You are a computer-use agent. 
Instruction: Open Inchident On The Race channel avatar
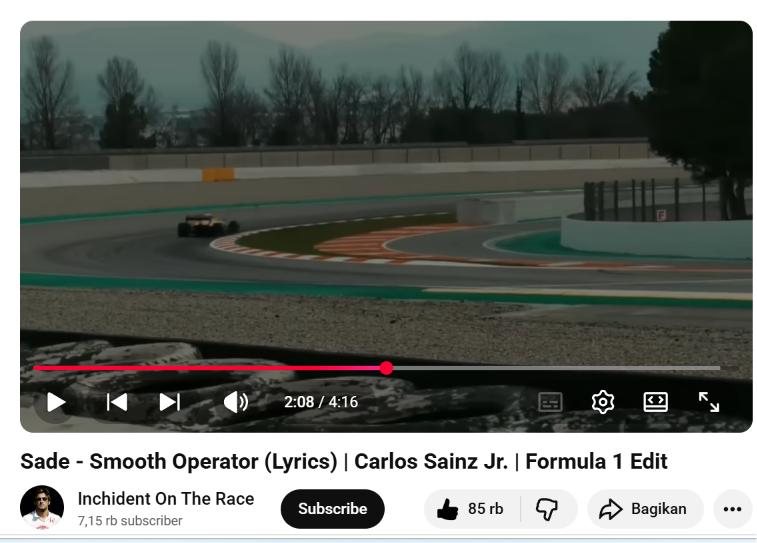[x=42, y=507]
